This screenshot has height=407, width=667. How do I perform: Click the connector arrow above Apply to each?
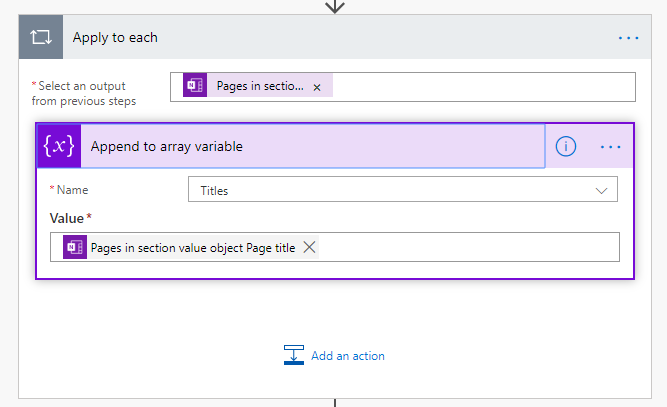pyautogui.click(x=335, y=6)
